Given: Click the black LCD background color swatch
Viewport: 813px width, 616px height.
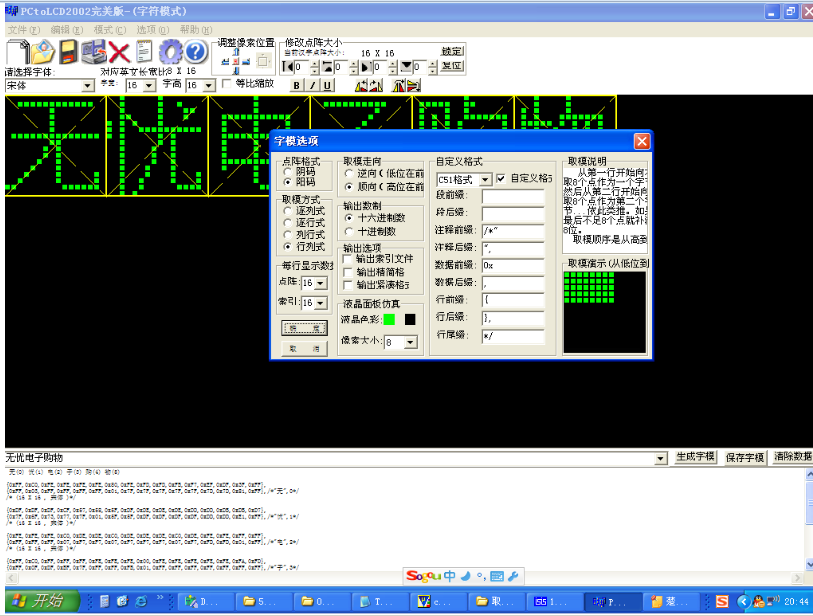Looking at the screenshot, I should pyautogui.click(x=410, y=319).
